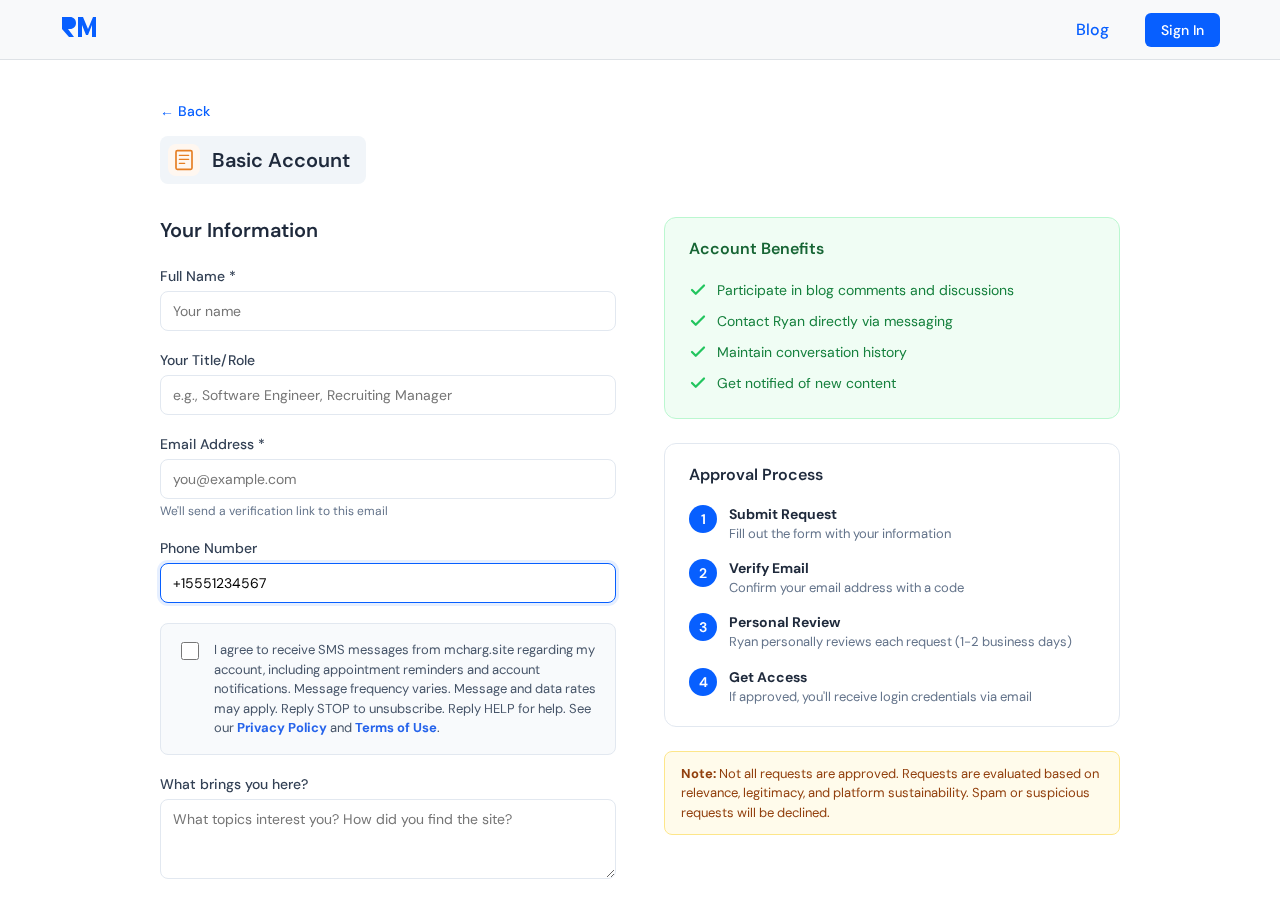Click the Basic Account heading

pyautogui.click(x=281, y=160)
